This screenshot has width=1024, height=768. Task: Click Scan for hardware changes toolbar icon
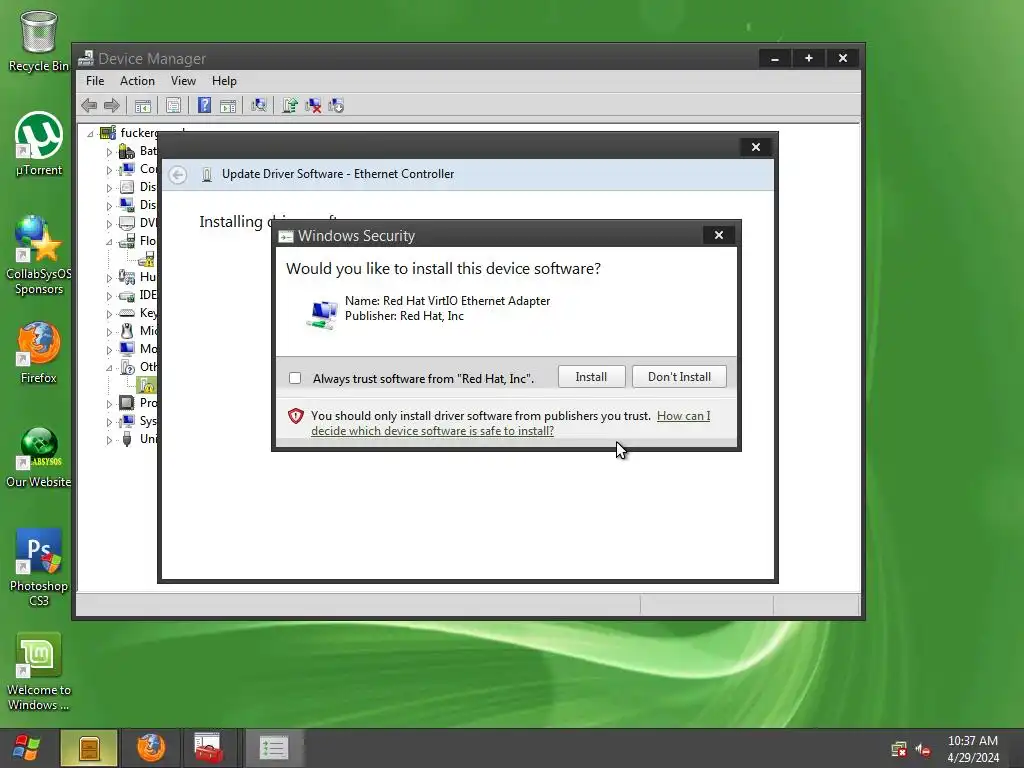pos(259,105)
